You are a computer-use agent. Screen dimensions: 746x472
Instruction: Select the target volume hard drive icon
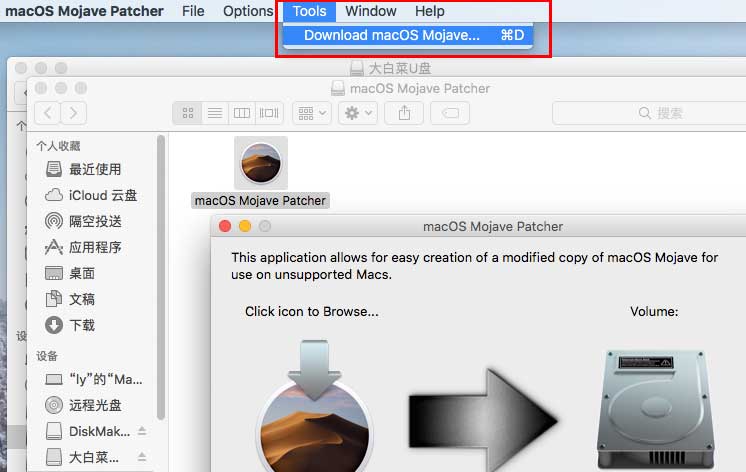point(657,410)
